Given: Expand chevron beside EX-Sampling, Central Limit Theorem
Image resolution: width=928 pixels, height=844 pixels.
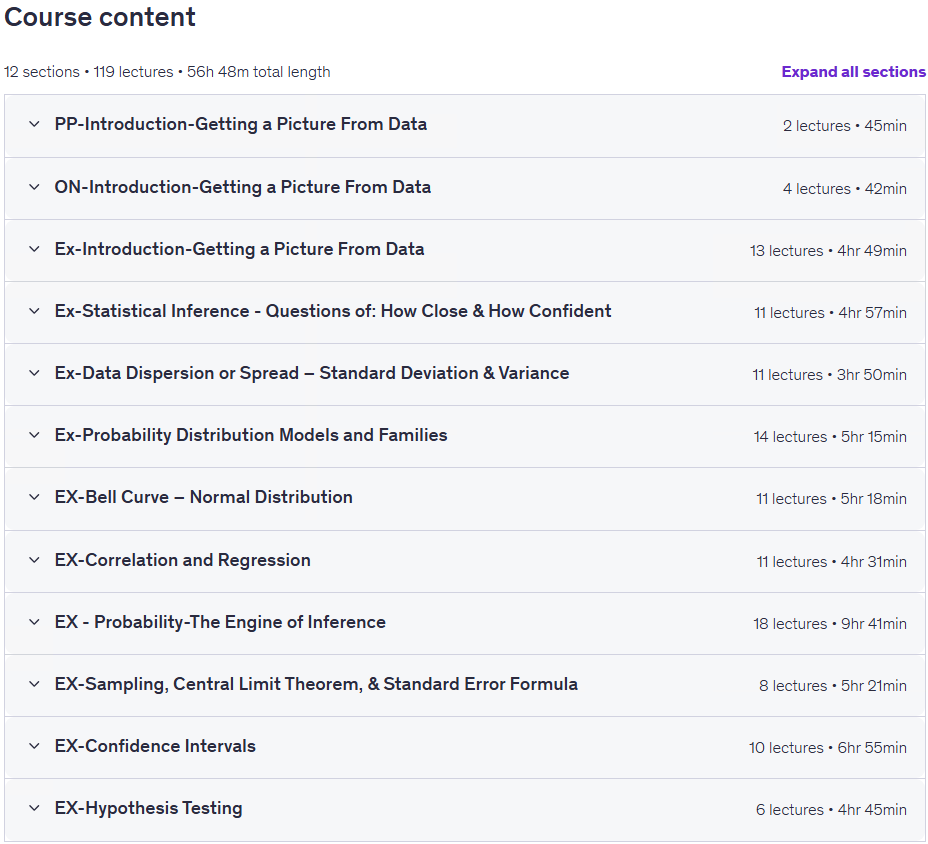Looking at the screenshot, I should [x=34, y=684].
